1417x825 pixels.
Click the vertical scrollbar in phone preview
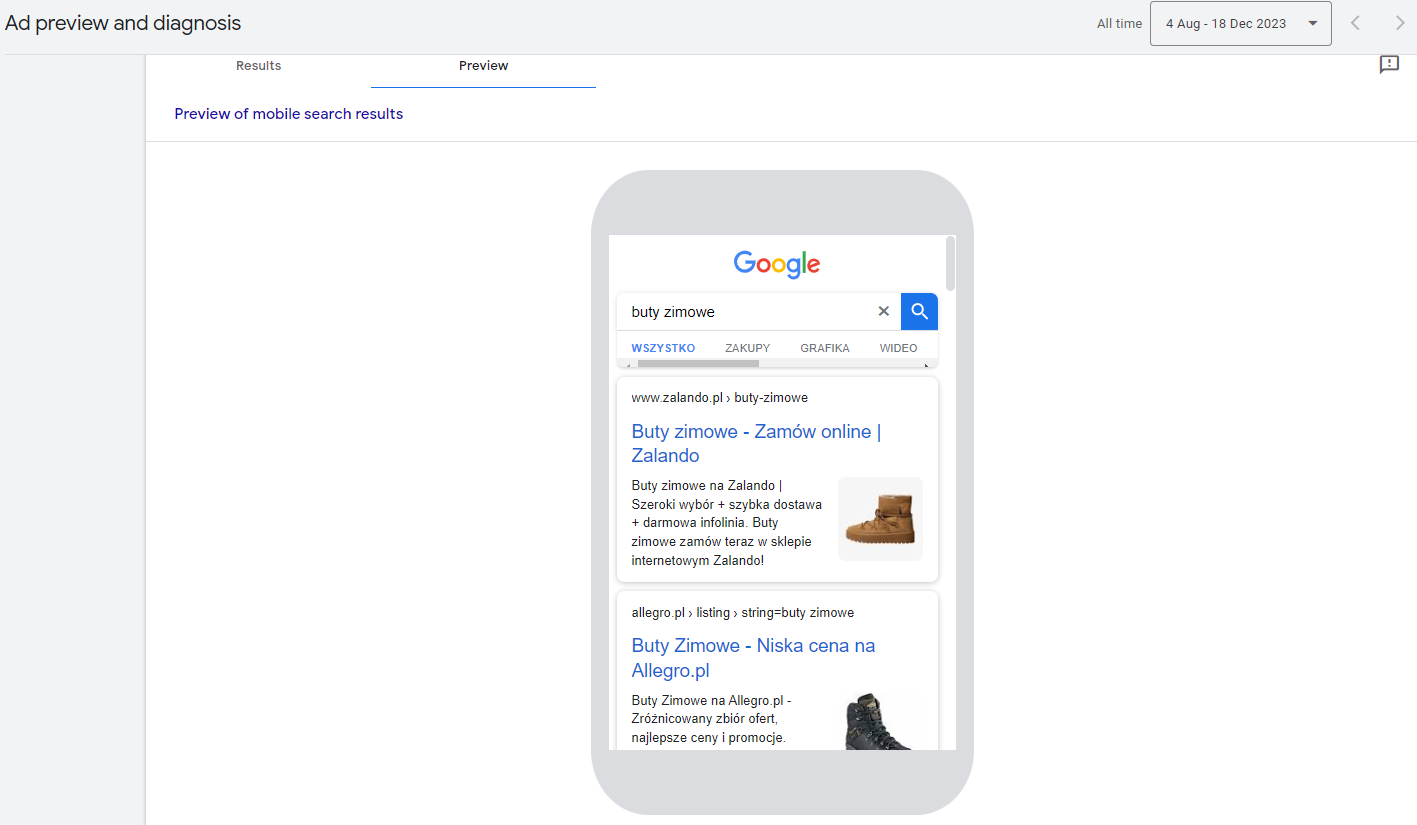(950, 264)
